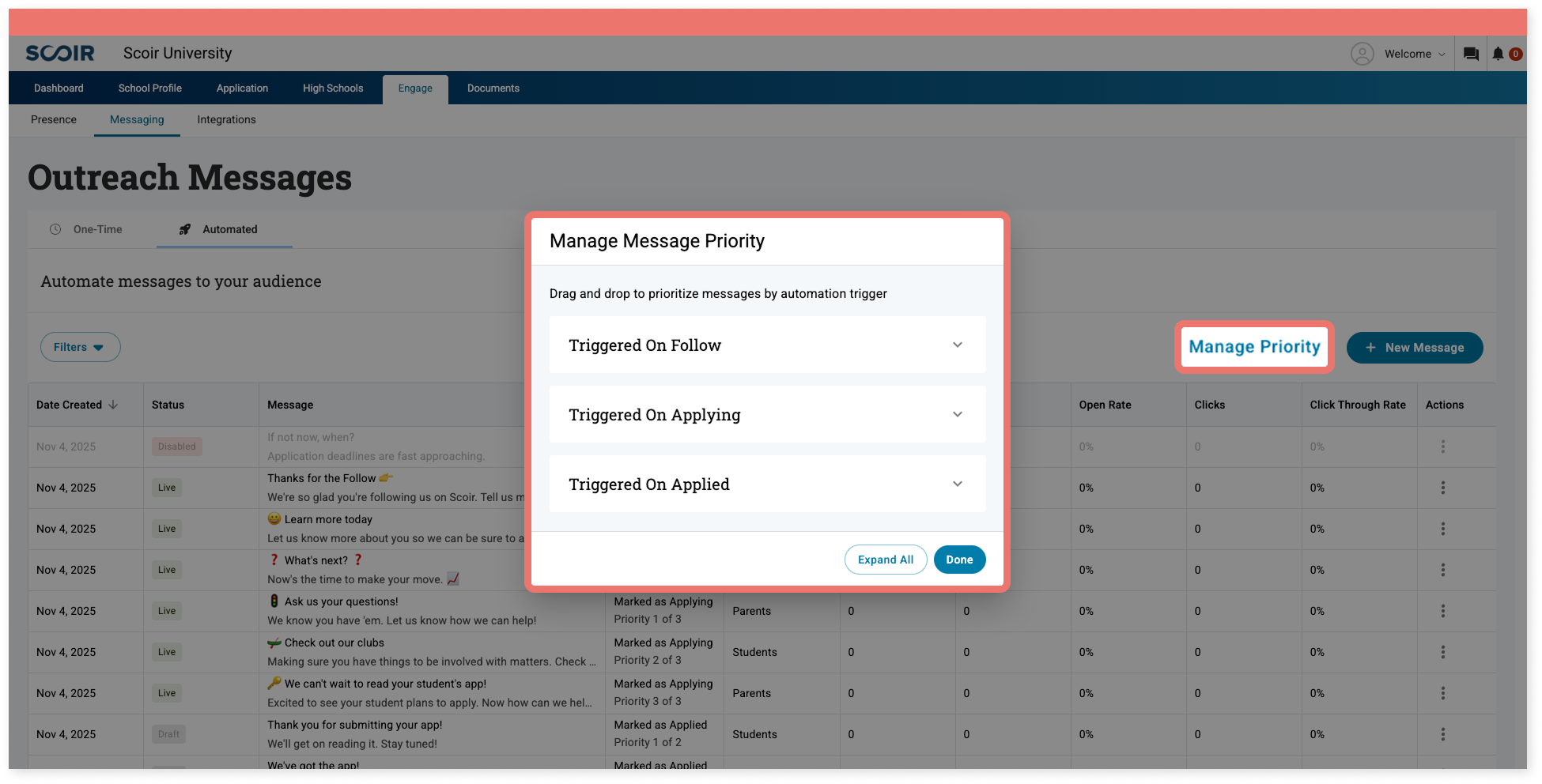The height and width of the screenshot is (784, 1542).
Task: Open the Filters dropdown
Action: tap(80, 347)
